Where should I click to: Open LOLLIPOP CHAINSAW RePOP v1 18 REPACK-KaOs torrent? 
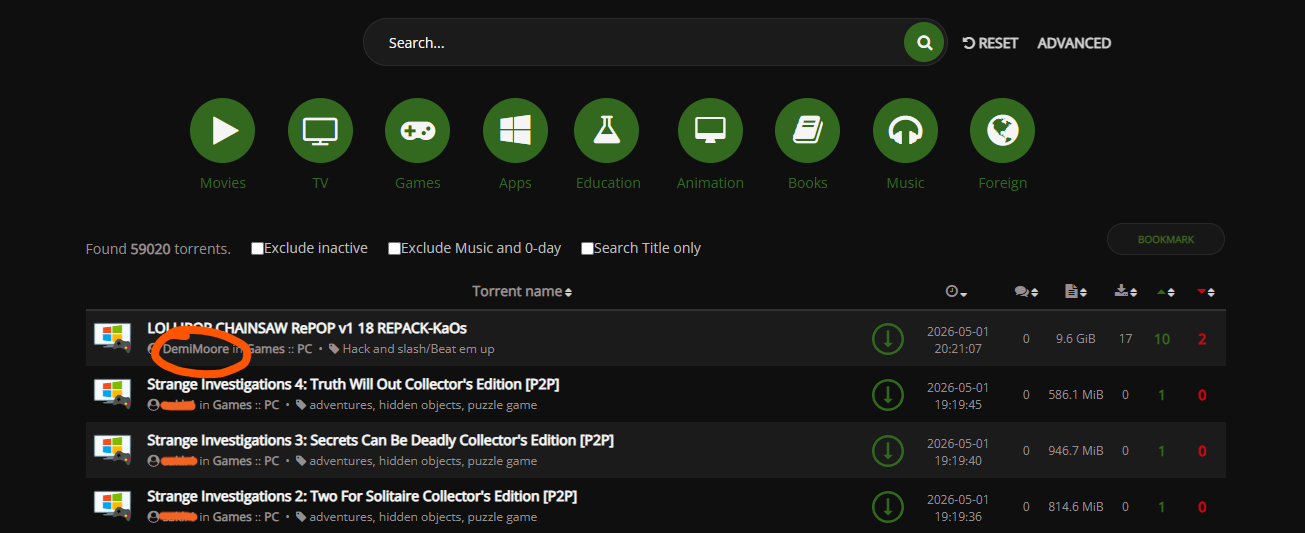point(307,328)
